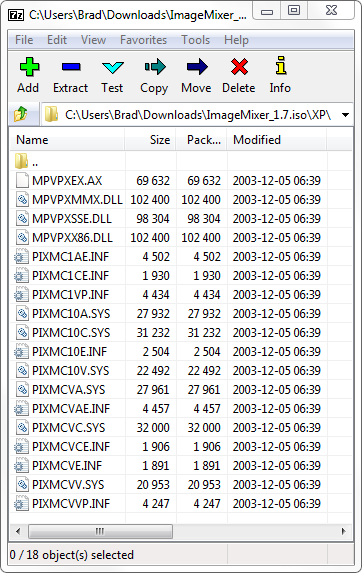This screenshot has height=573, width=362.
Task: Select the PIXMCVVP.INF file name
Action: coord(71,503)
